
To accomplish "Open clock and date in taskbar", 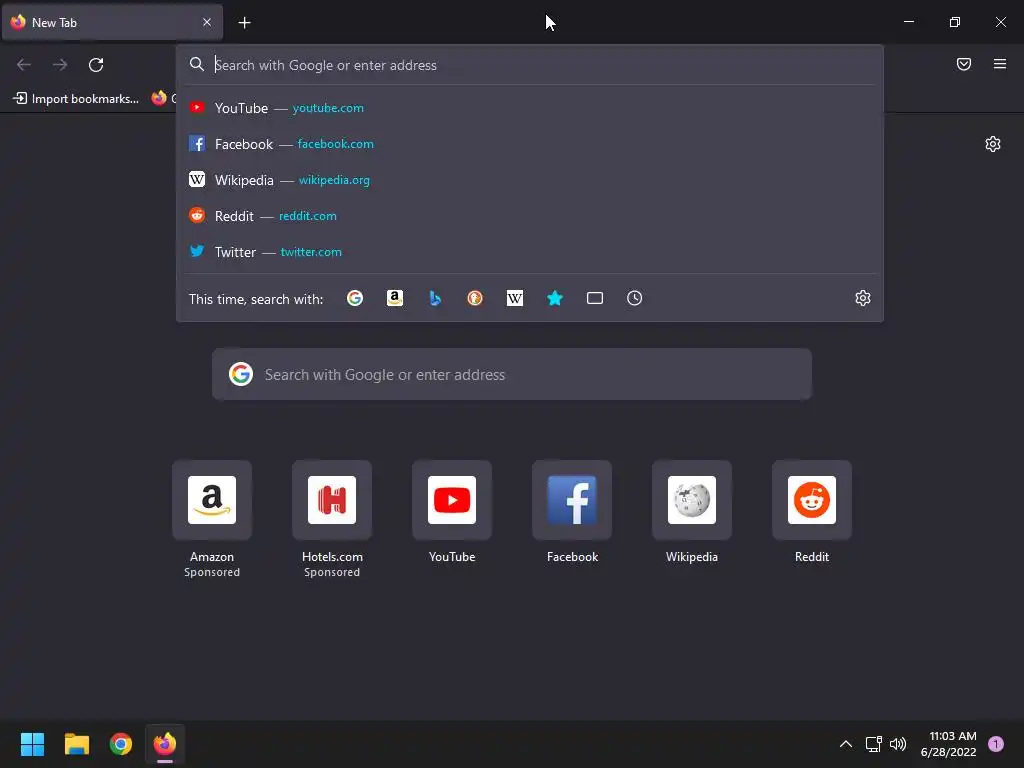I will 948,744.
